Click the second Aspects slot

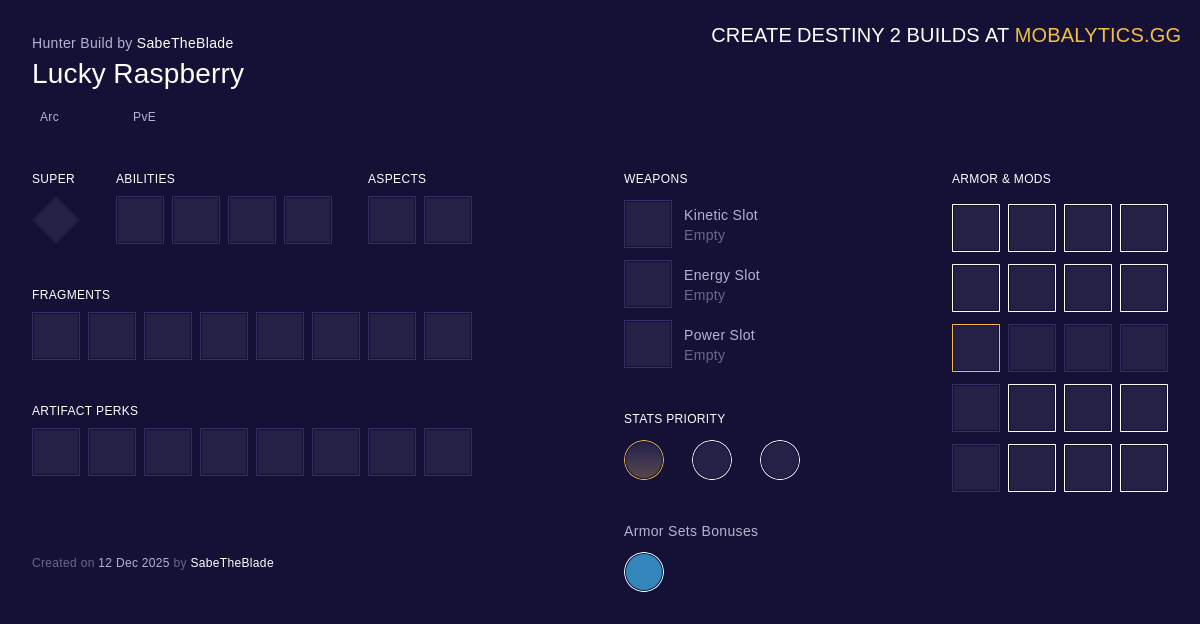coord(448,220)
